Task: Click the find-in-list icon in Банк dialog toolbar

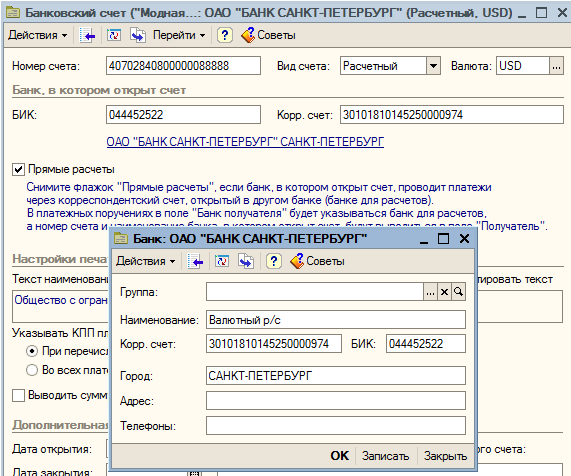Action: coord(195,261)
